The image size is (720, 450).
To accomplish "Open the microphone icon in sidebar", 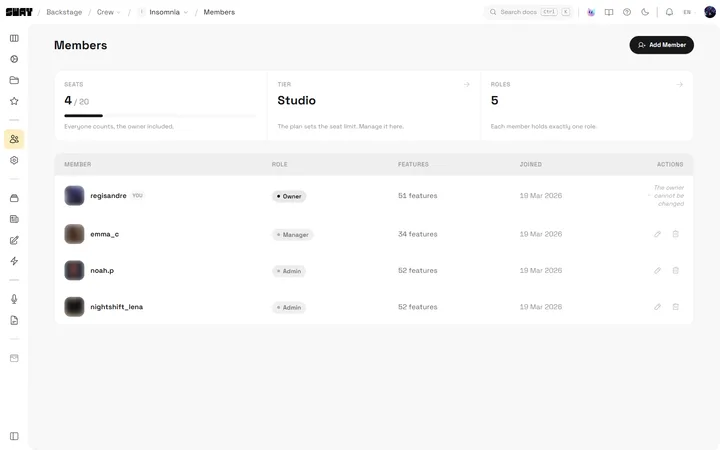I will tap(14, 299).
